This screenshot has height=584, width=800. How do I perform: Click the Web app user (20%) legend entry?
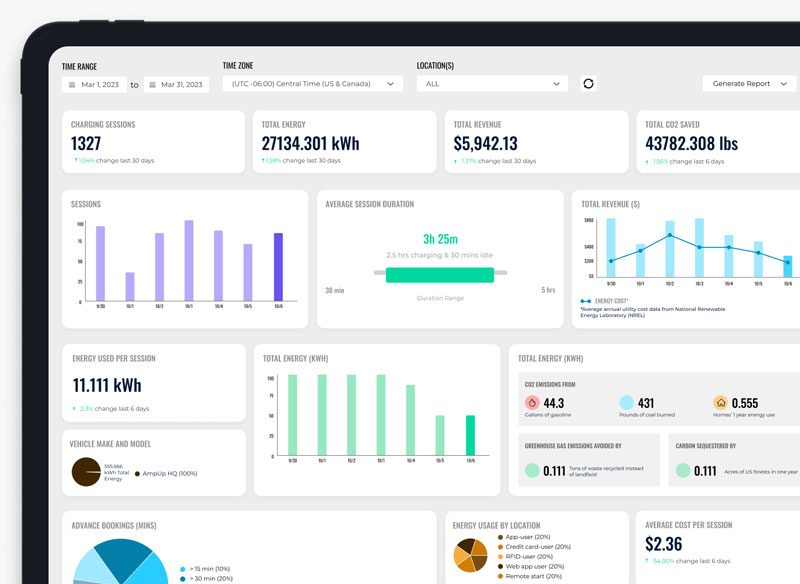(531, 566)
